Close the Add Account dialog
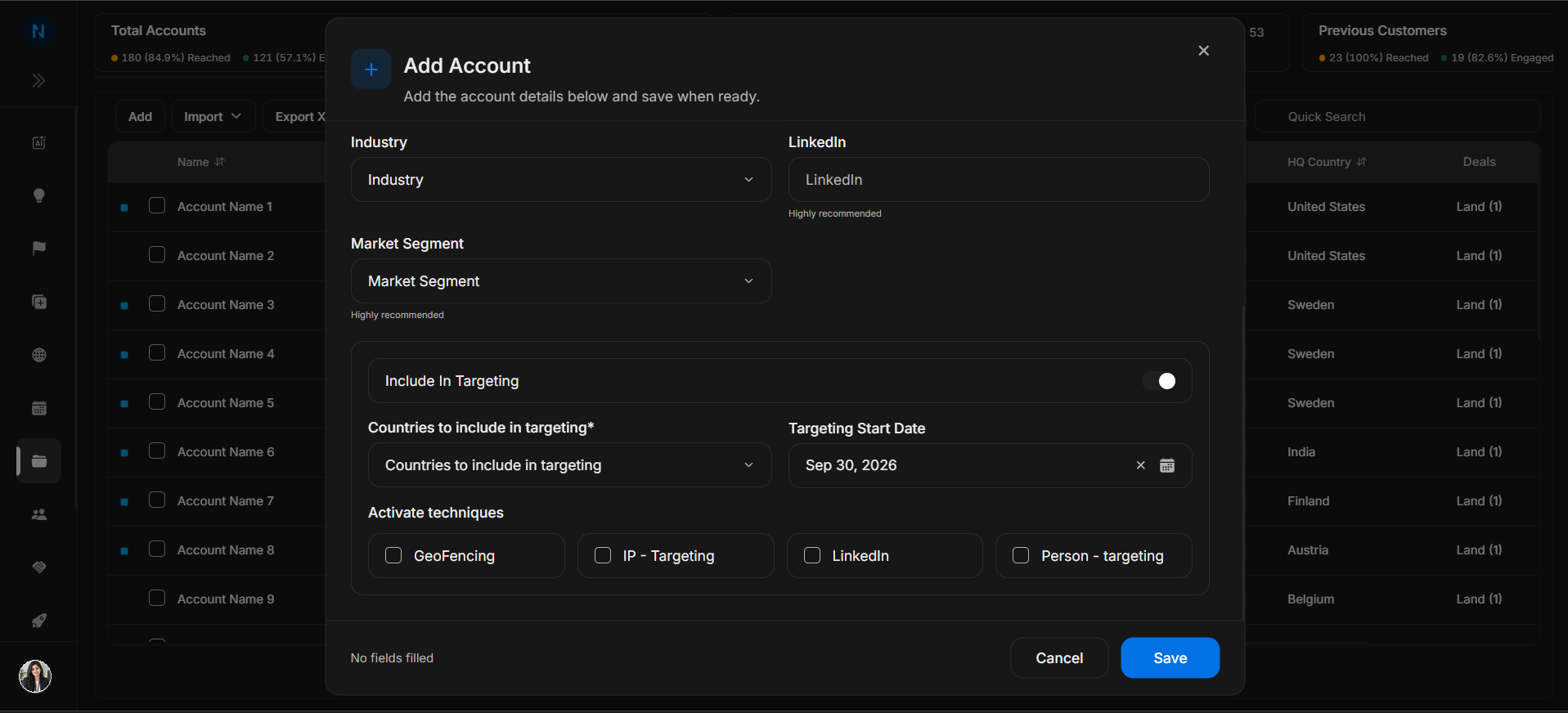1568x713 pixels. coord(1203,51)
